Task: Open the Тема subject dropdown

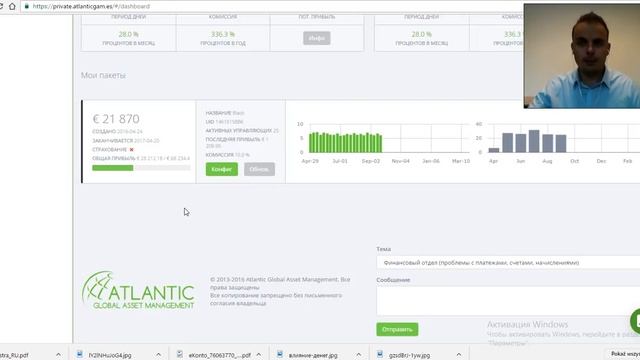Action: coord(508,262)
